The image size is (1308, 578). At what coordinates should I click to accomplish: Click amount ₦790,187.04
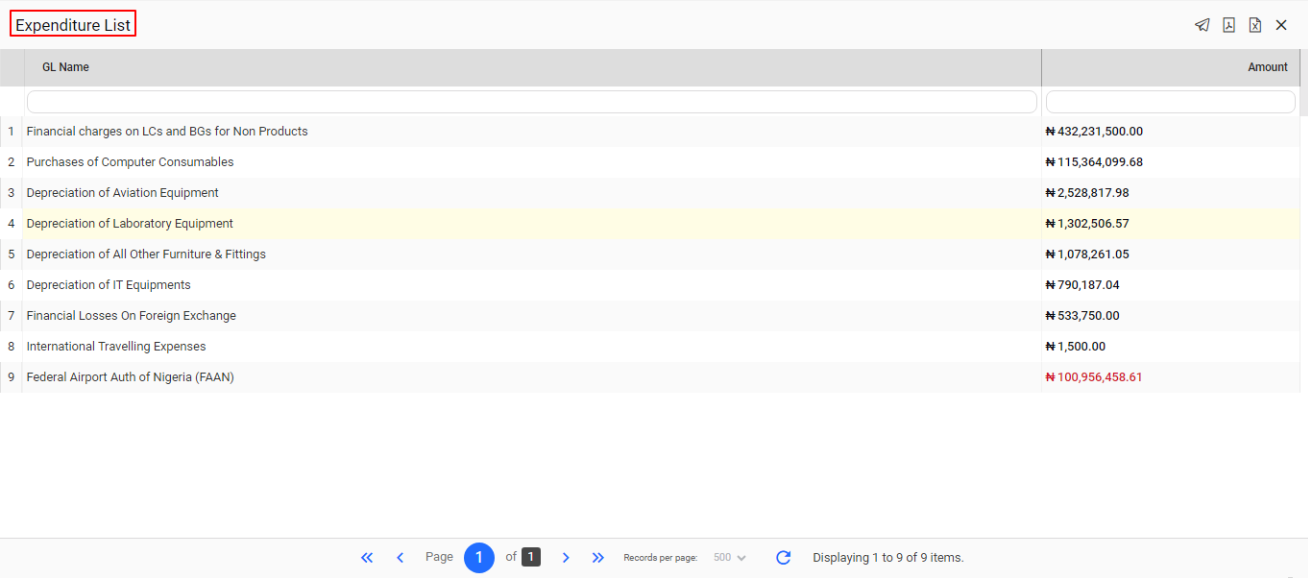point(1082,285)
